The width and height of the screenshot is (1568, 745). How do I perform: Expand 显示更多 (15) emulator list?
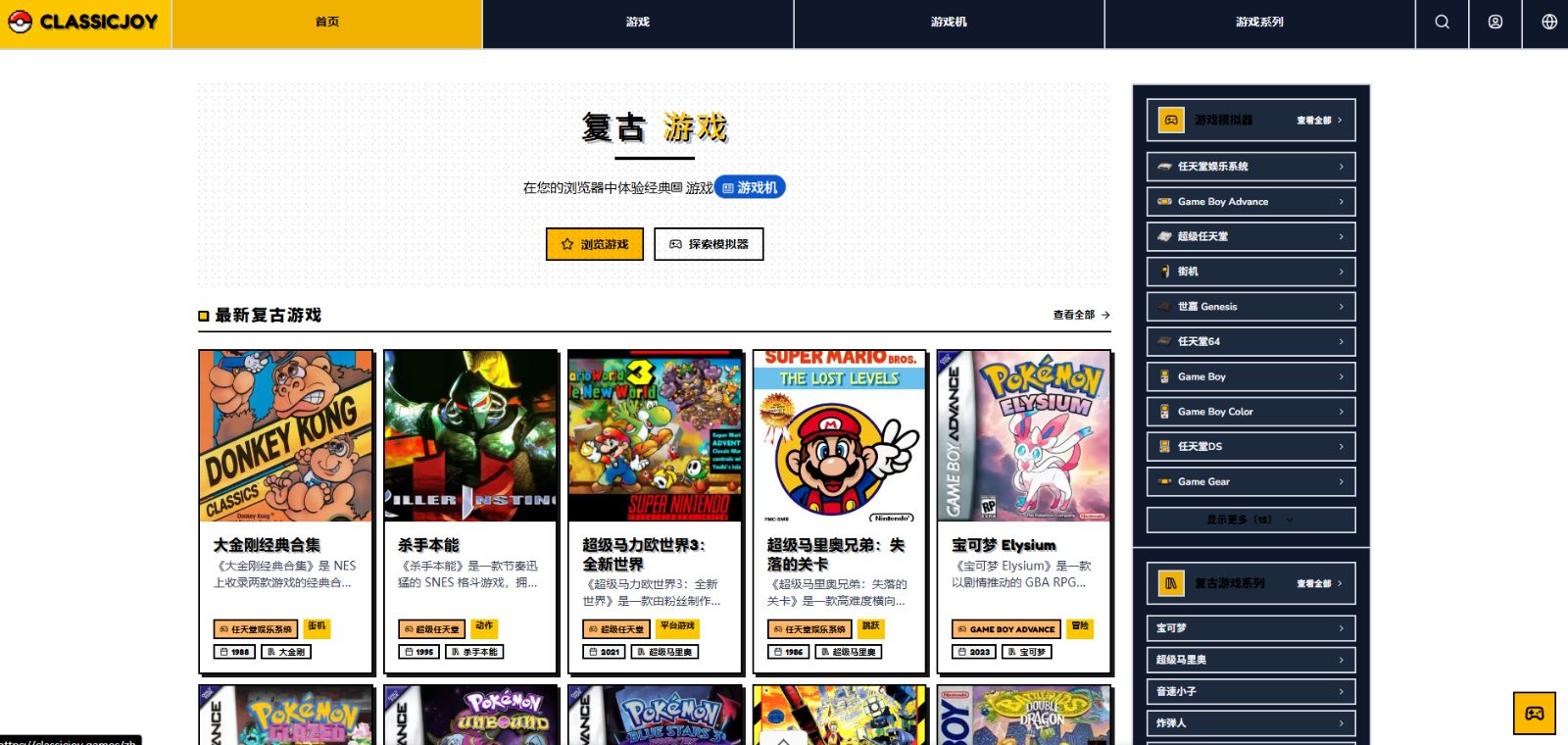pos(1250,520)
